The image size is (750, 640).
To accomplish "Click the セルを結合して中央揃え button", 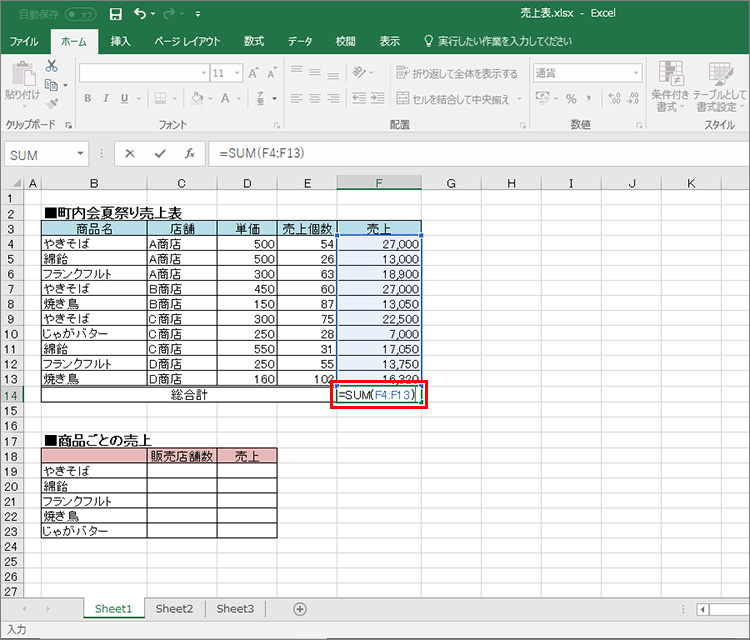I will tap(455, 99).
